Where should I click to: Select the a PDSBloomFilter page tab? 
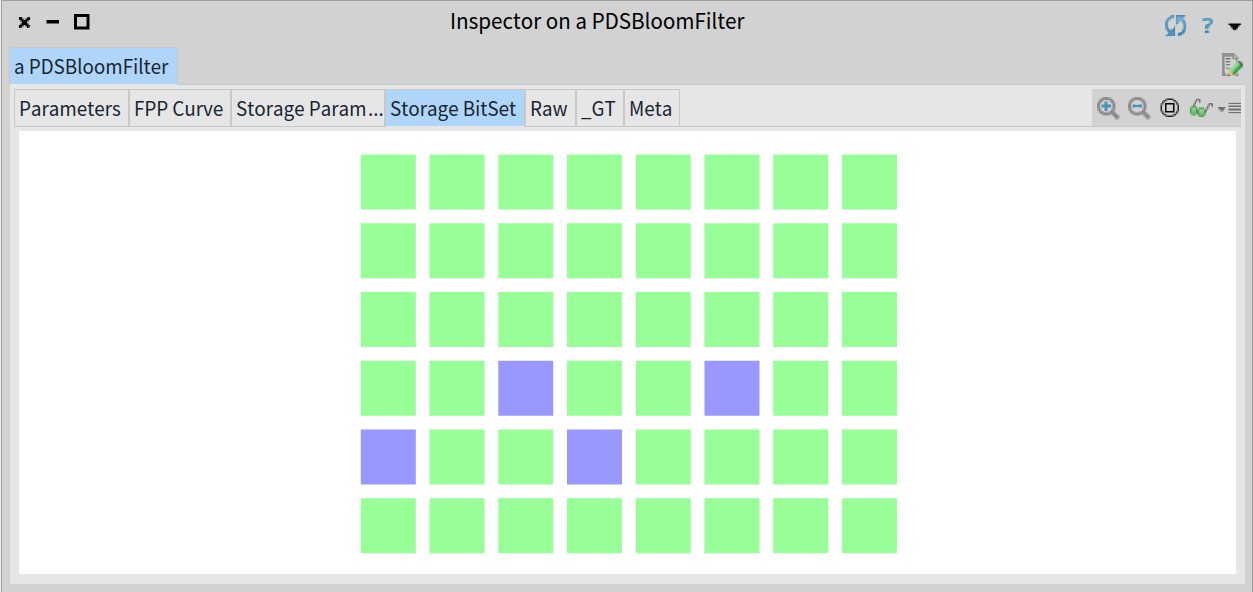[x=92, y=68]
